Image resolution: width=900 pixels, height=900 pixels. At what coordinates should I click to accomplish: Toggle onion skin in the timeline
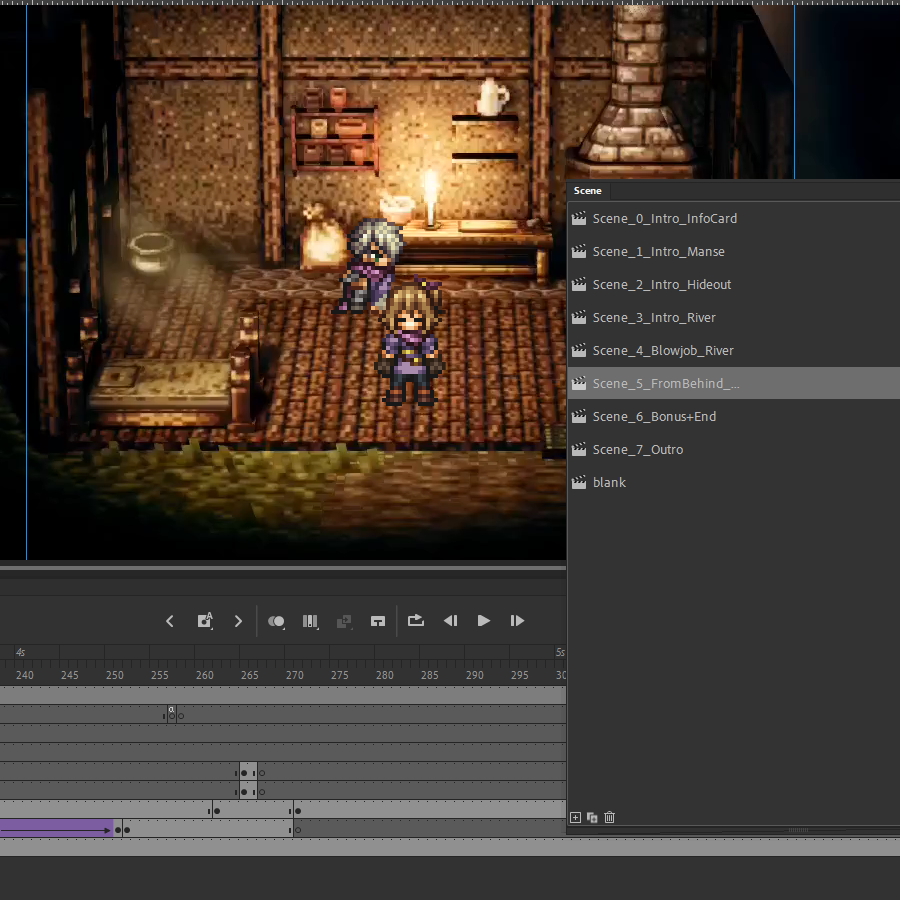pyautogui.click(x=276, y=621)
